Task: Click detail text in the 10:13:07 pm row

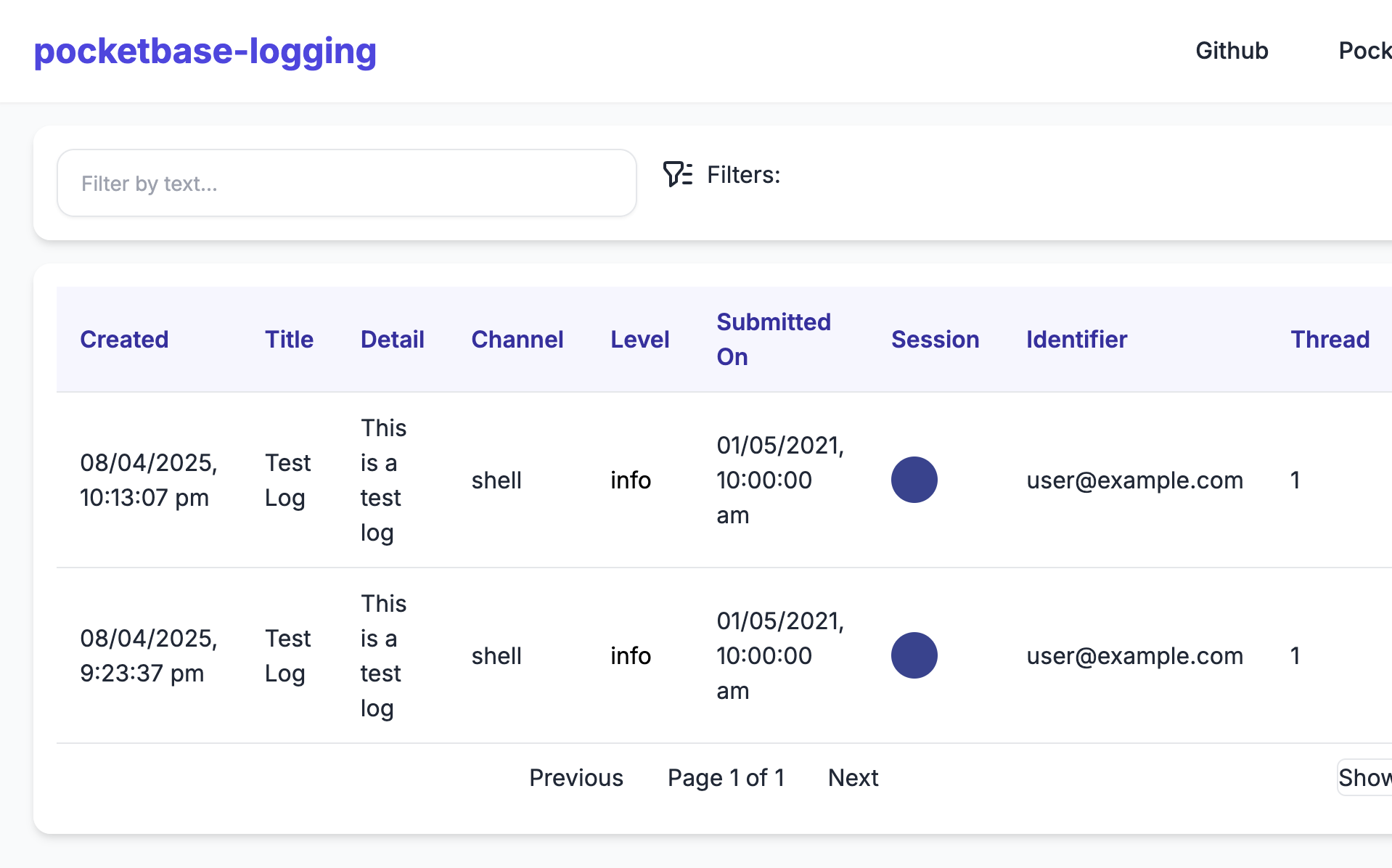Action: 383,480
